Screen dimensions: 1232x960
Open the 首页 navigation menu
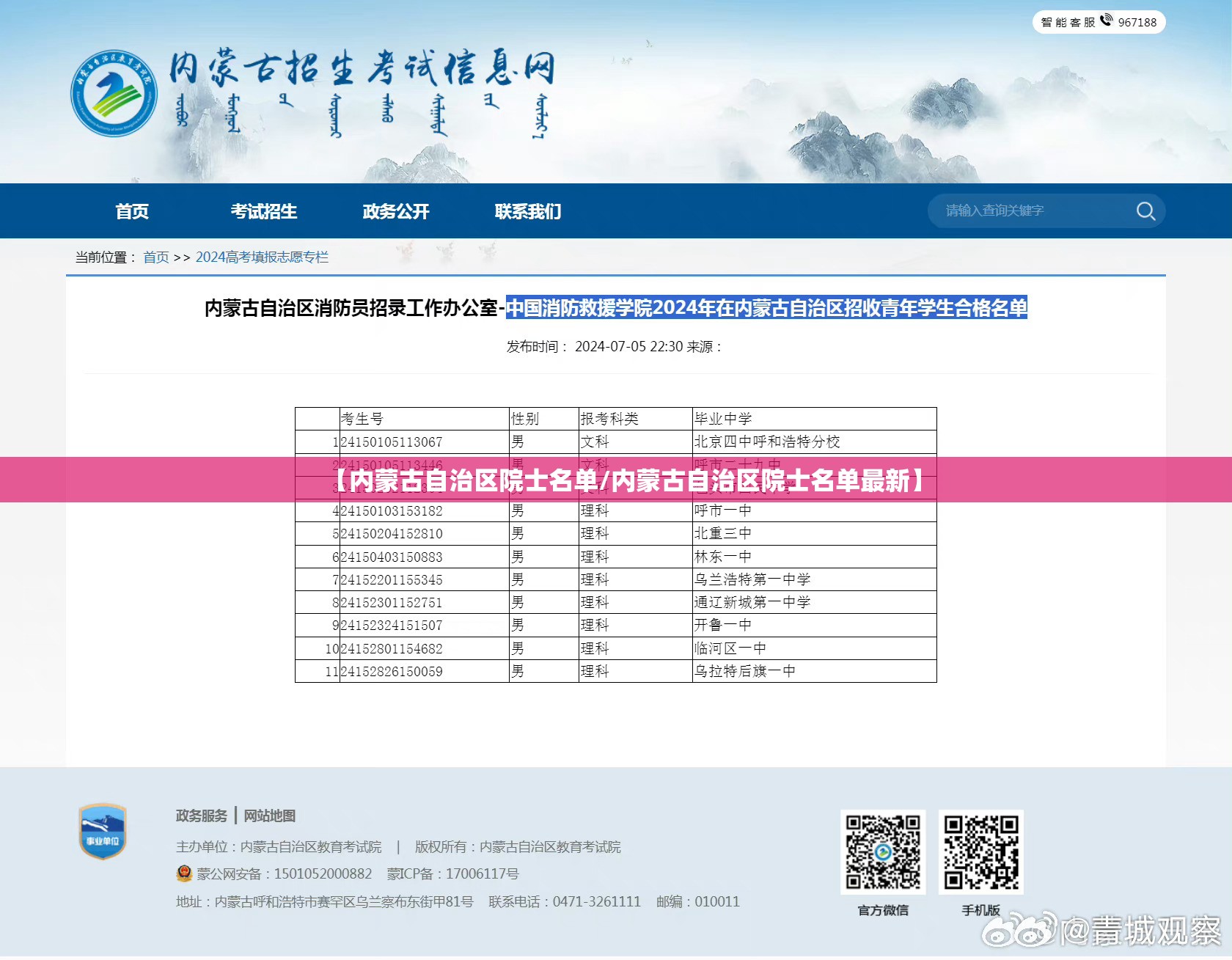(132, 211)
